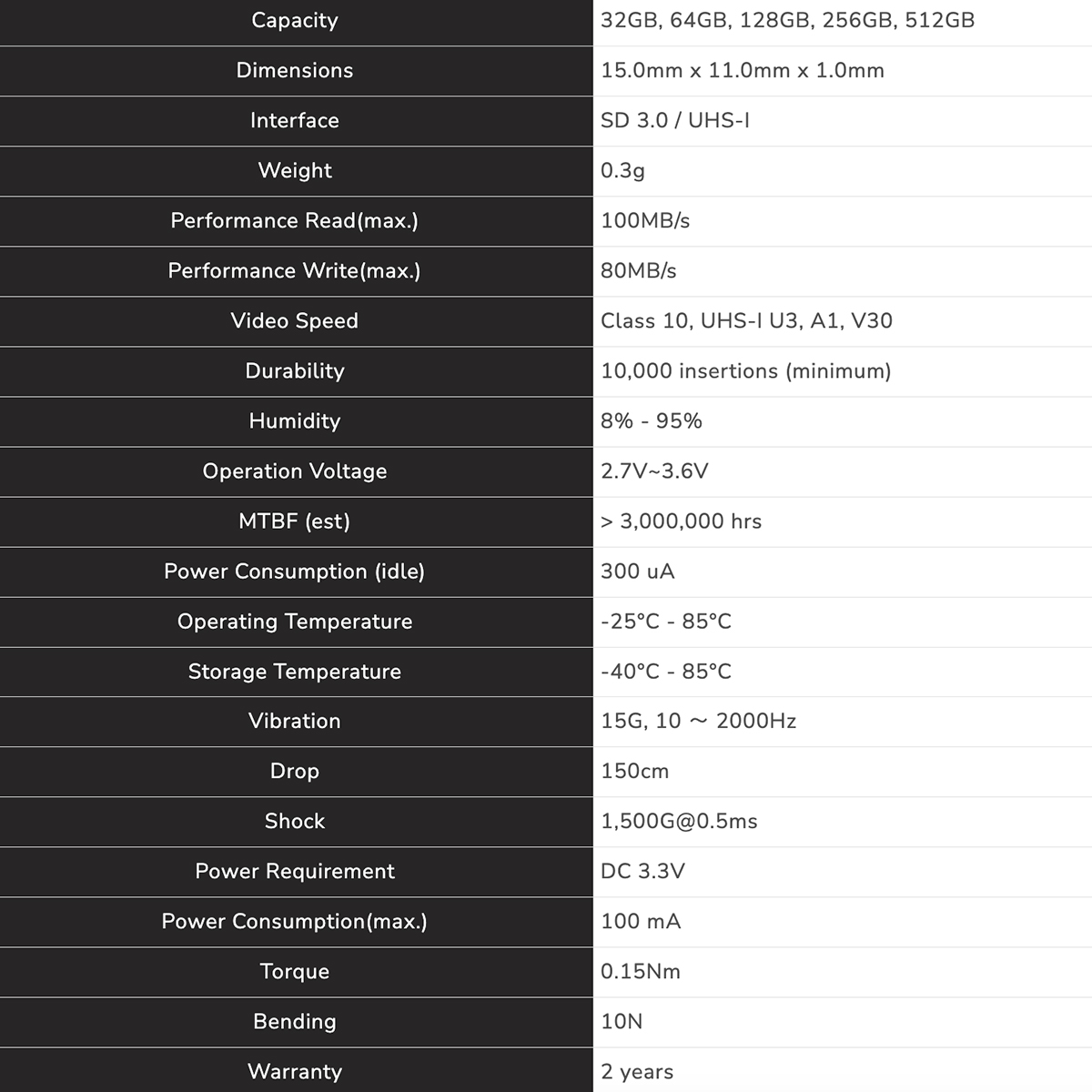Select the SD 3.0 / UHS-I value
The height and width of the screenshot is (1092, 1092).
tap(675, 121)
